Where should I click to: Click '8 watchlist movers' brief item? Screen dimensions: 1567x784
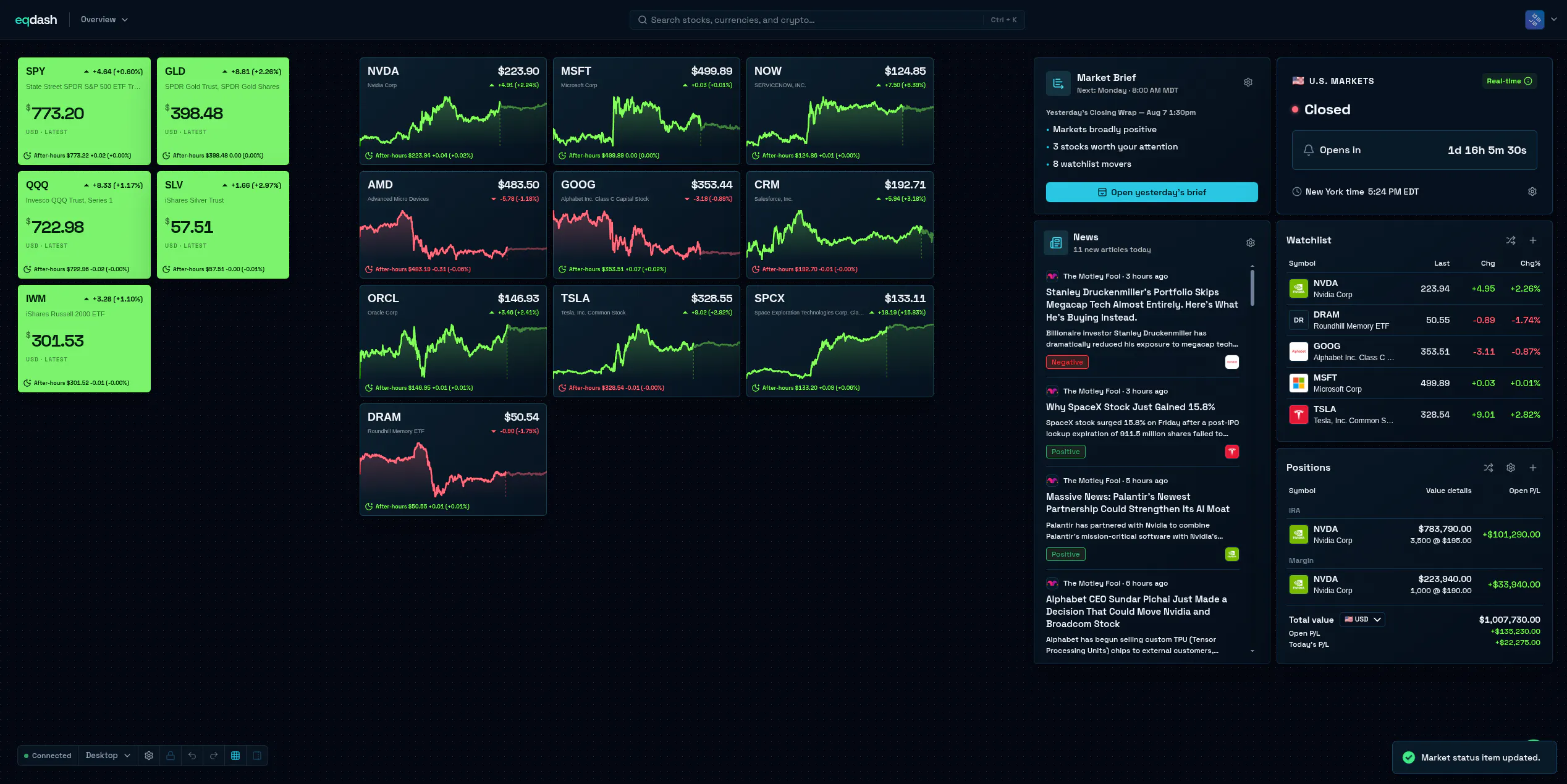point(1092,164)
